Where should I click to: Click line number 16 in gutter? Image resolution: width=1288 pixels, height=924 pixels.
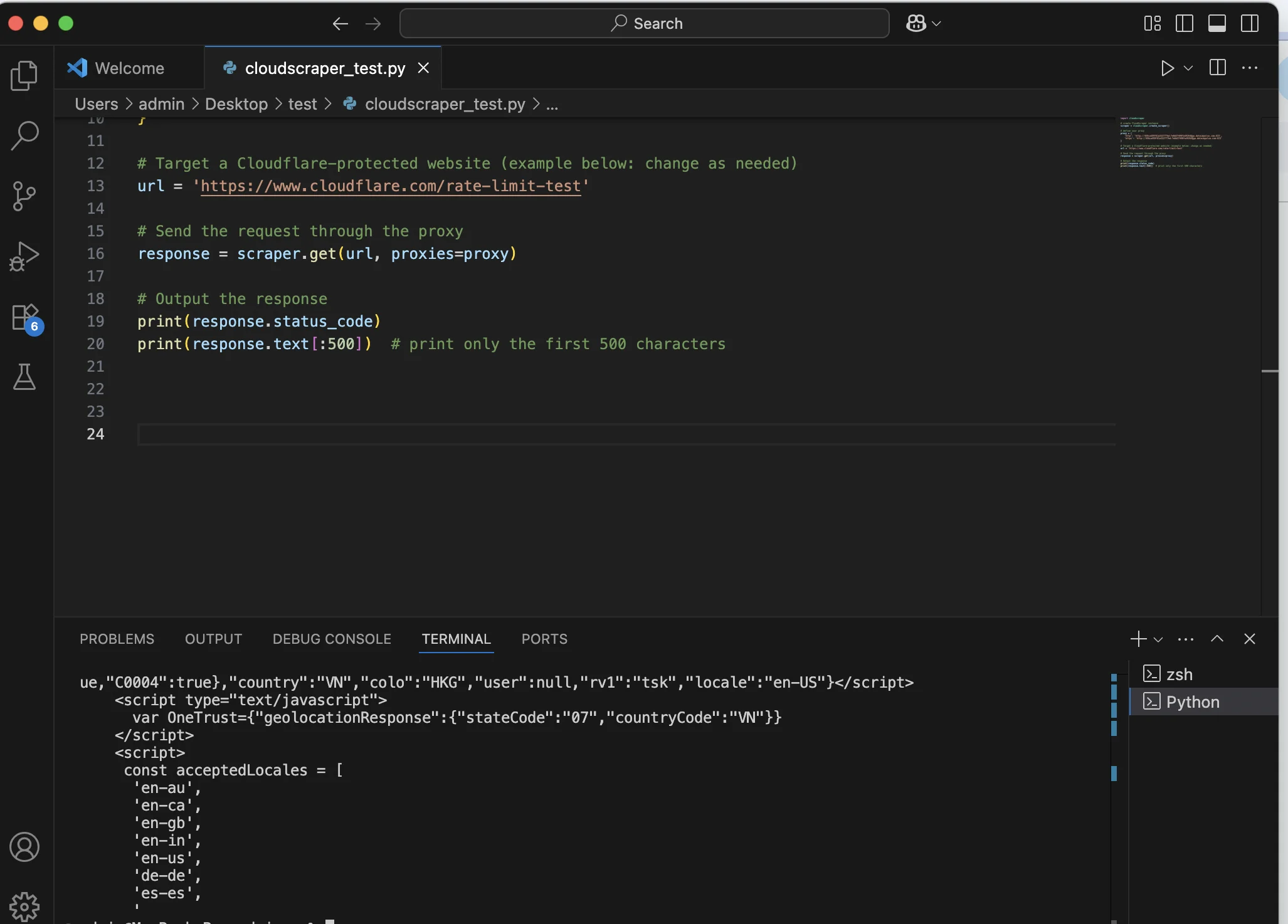[x=95, y=253]
